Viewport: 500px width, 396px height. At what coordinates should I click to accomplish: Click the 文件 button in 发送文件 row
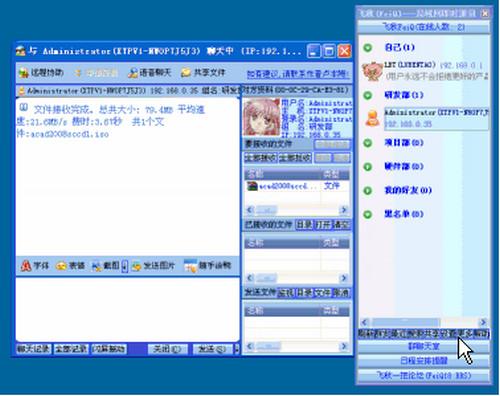pyautogui.click(x=323, y=293)
